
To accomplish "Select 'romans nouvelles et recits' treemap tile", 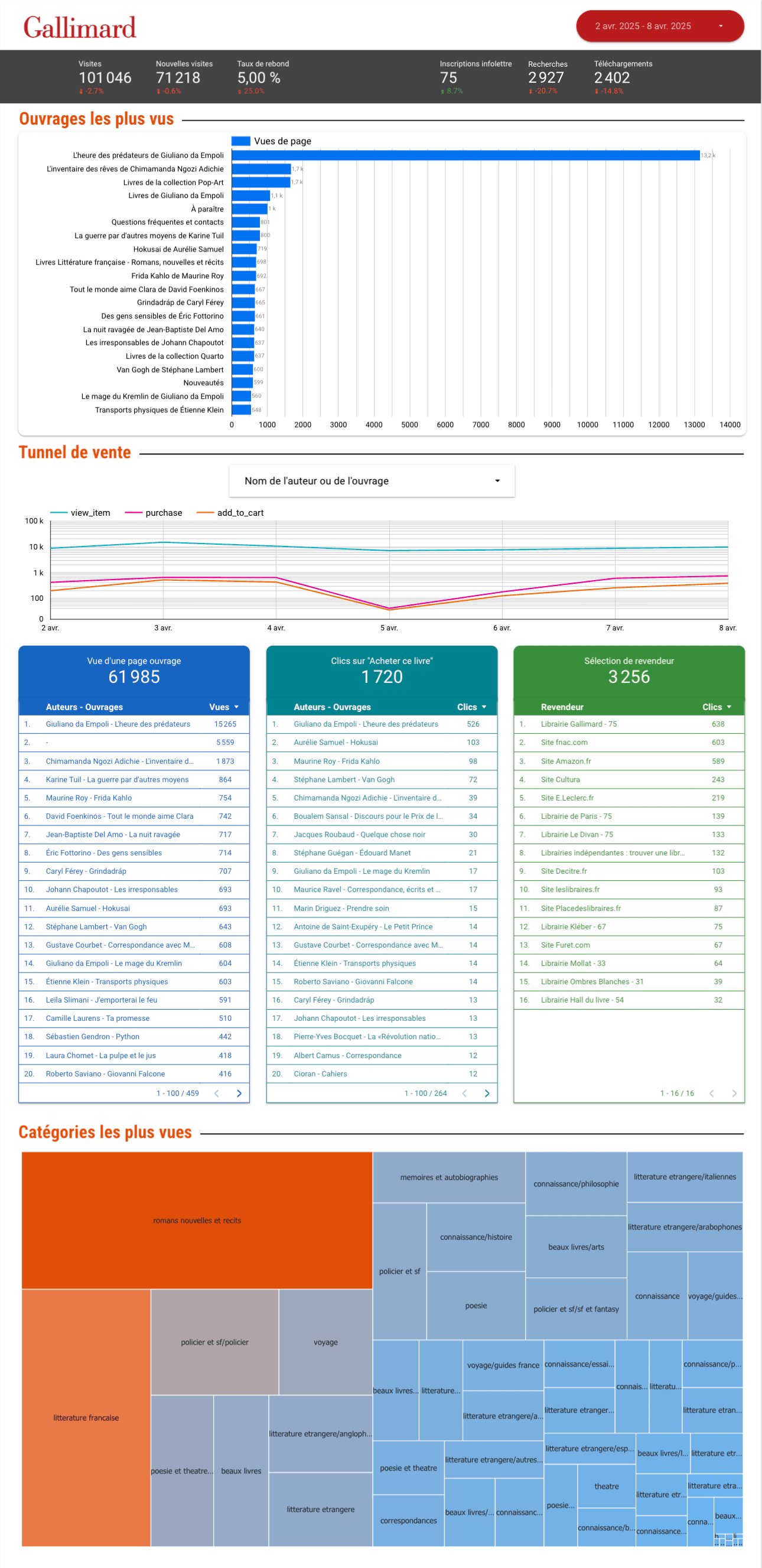I will (197, 1220).
